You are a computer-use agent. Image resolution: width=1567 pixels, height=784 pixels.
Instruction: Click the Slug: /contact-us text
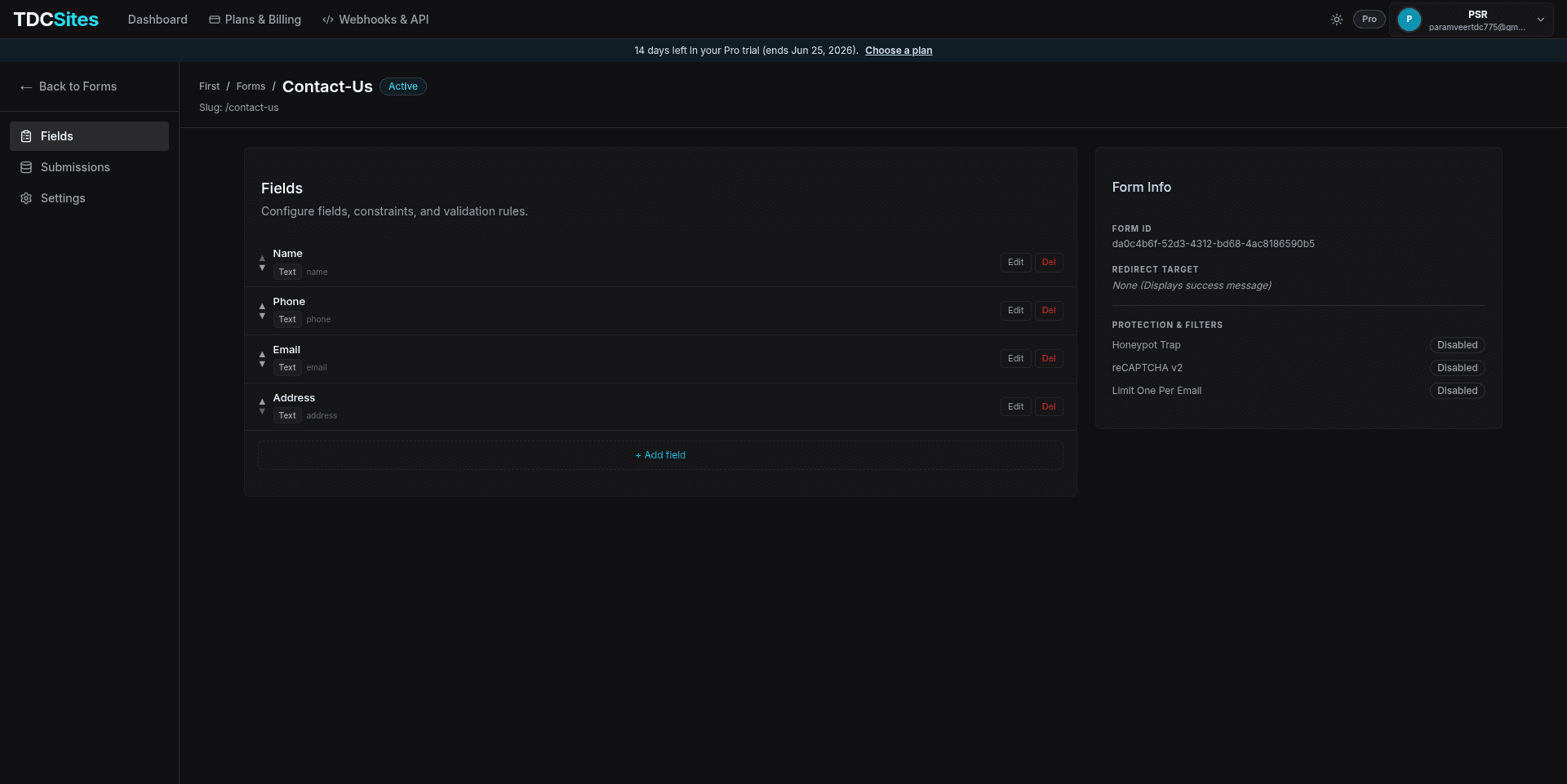click(239, 108)
